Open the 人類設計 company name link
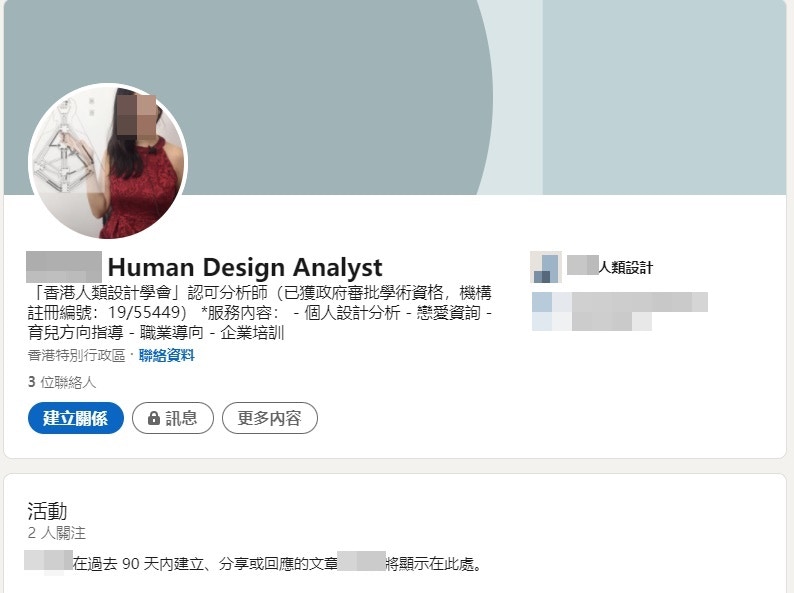The width and height of the screenshot is (794, 593). coord(610,267)
